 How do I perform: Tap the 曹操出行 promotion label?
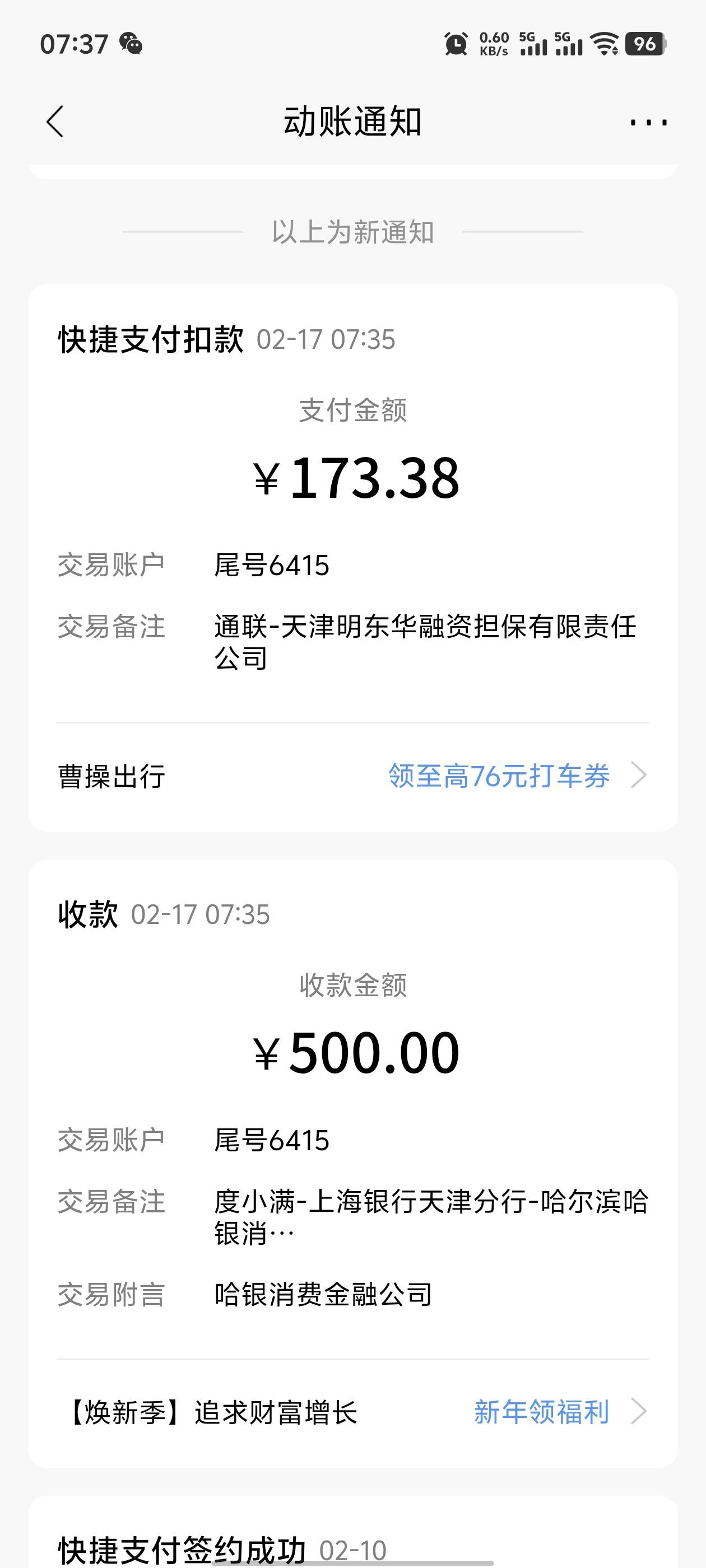[112, 777]
